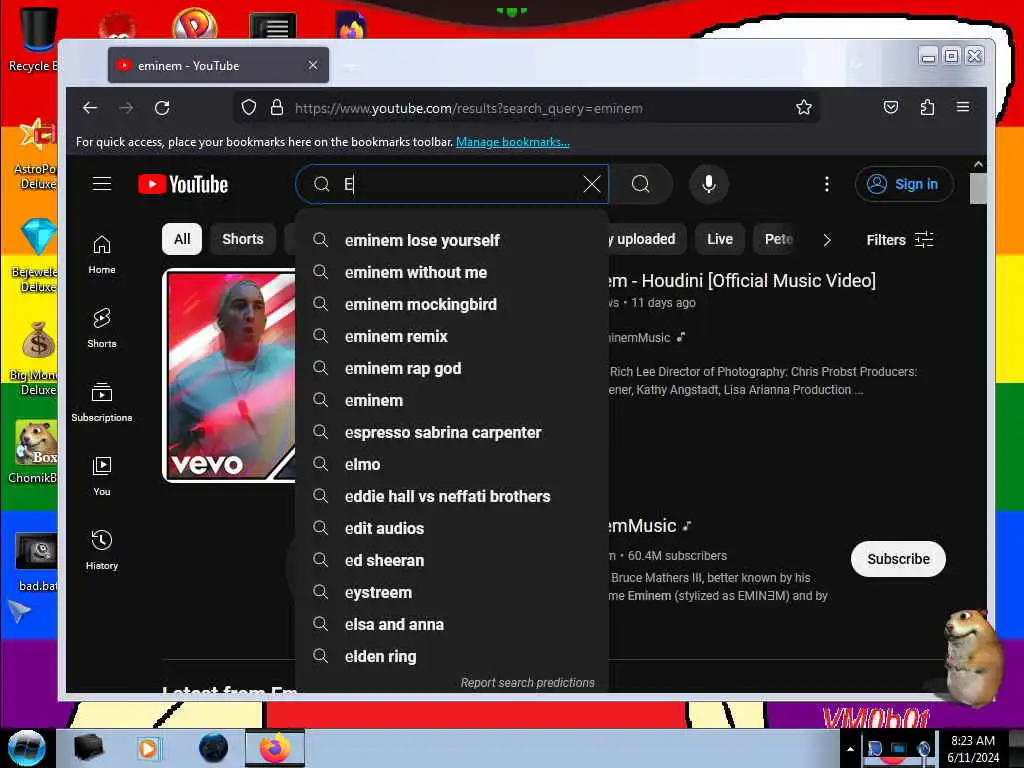Open the YouTube guide hamburger menu

[x=102, y=184]
